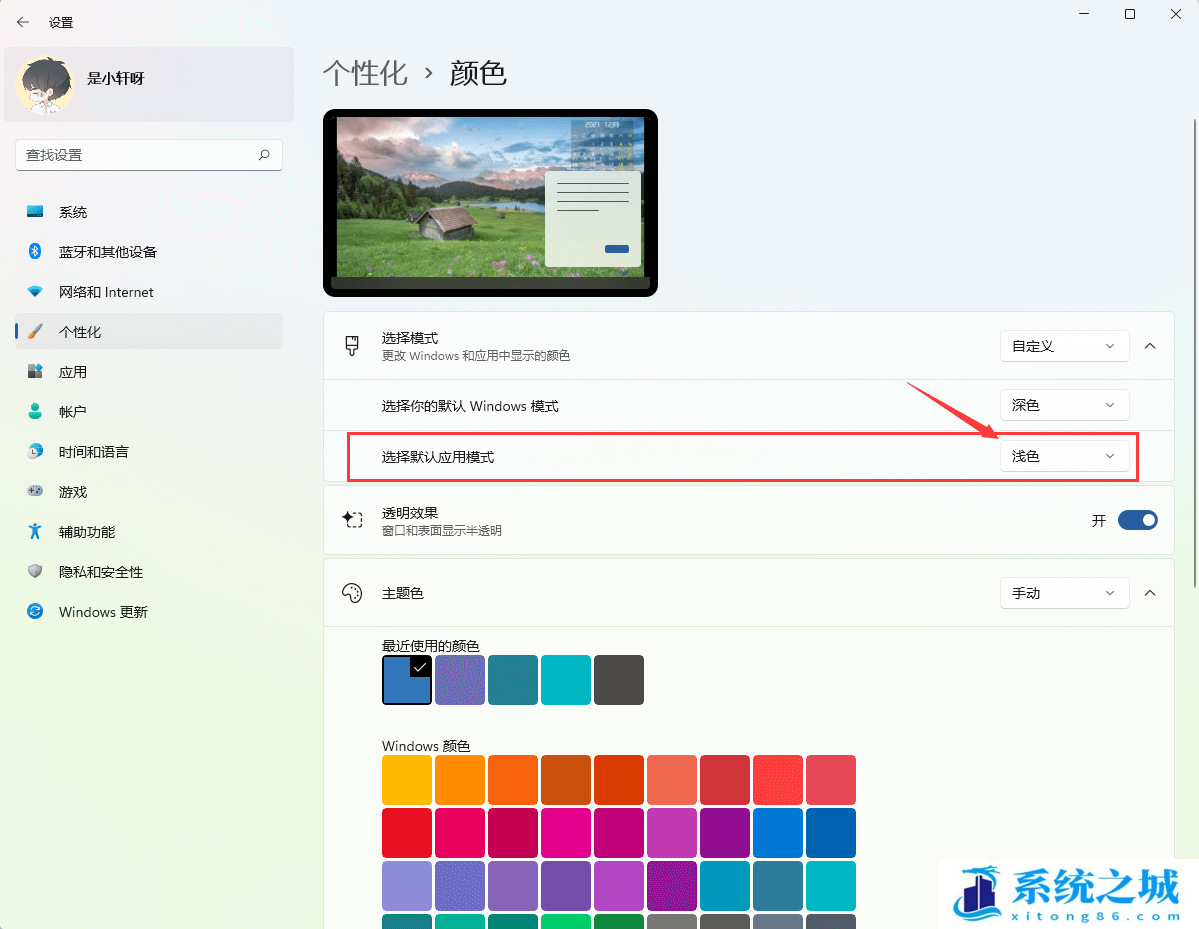Open the 选择模式 自定义 dropdown
The height and width of the screenshot is (929, 1199).
(1064, 346)
